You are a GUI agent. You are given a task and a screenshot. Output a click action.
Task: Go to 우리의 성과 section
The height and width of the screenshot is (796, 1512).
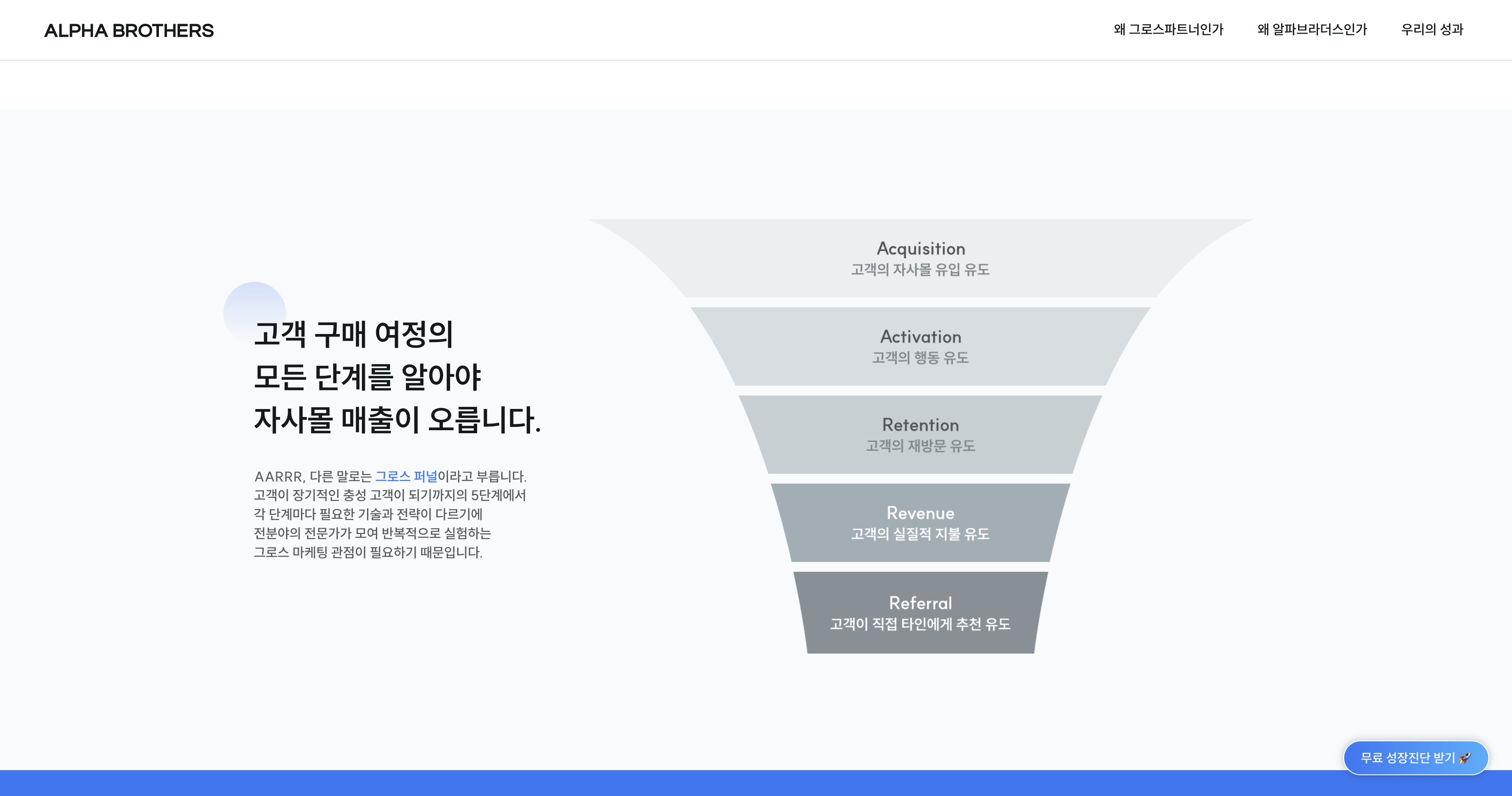(1431, 29)
